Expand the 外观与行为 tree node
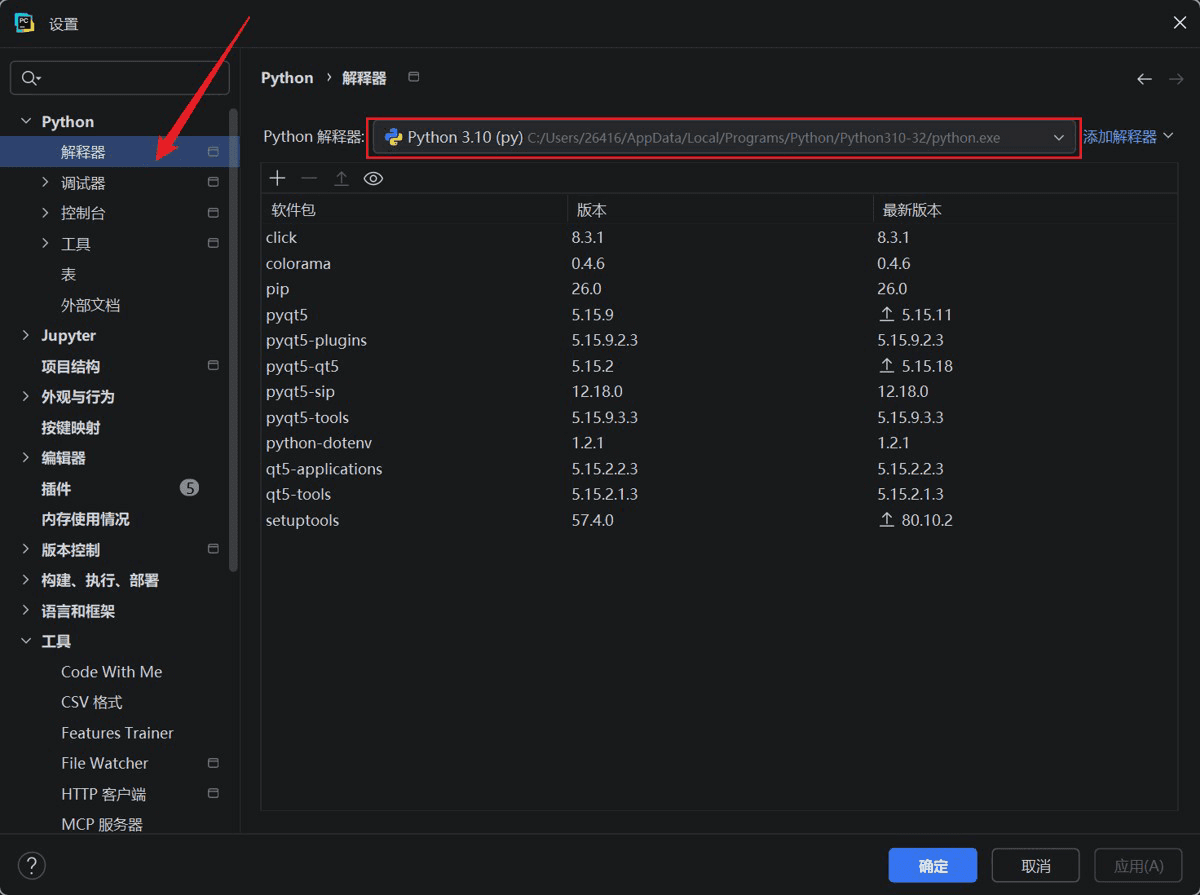 coord(26,396)
